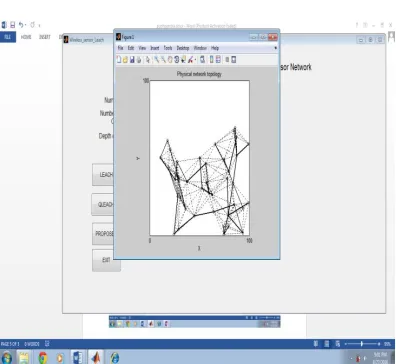Click the New Figure icon in toolbar
The width and height of the screenshot is (396, 364).
(x=119, y=60)
